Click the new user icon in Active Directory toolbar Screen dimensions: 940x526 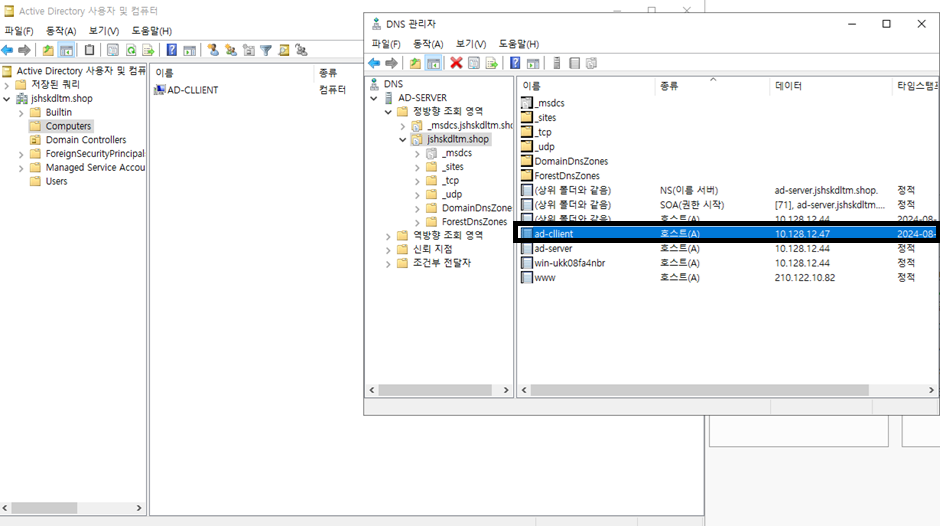213,50
